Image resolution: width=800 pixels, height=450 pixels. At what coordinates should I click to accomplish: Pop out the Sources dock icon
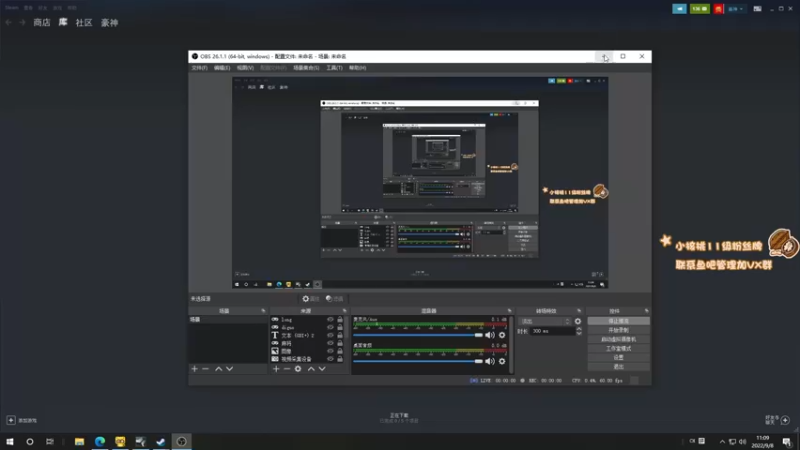pos(344,311)
